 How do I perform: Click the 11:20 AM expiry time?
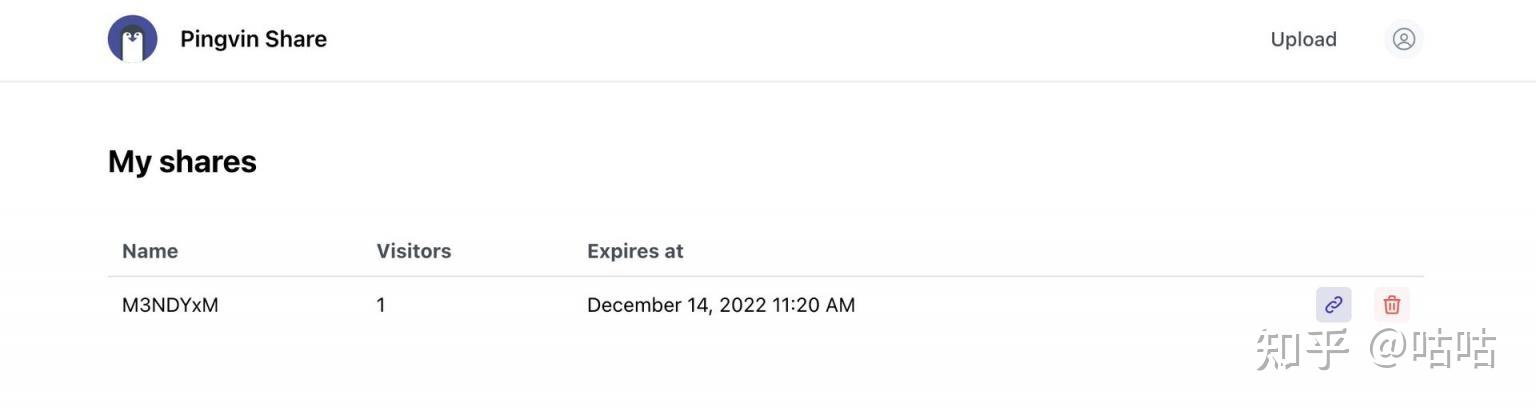[x=813, y=305]
